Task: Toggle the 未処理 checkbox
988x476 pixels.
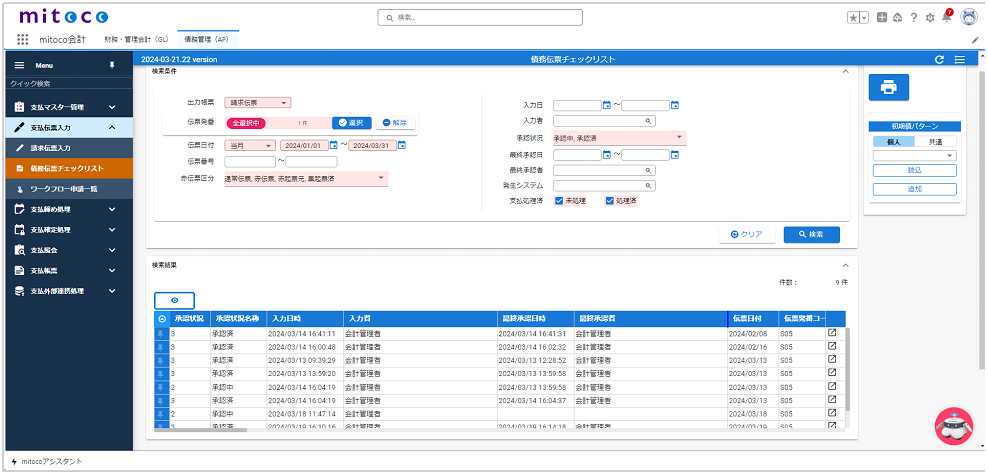Action: tap(559, 201)
